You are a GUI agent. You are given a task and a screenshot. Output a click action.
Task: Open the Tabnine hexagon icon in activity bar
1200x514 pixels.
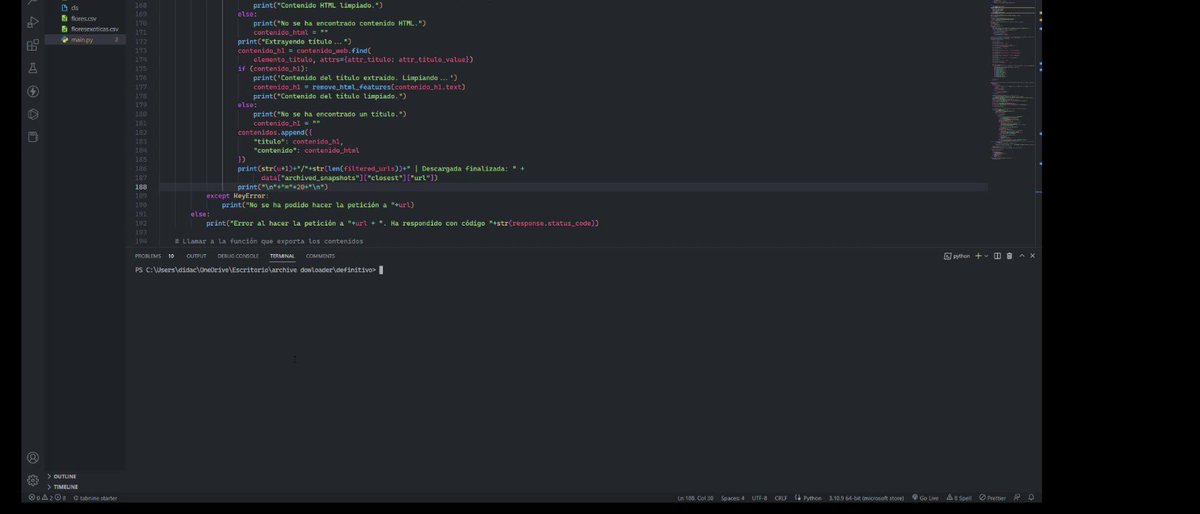click(x=33, y=114)
